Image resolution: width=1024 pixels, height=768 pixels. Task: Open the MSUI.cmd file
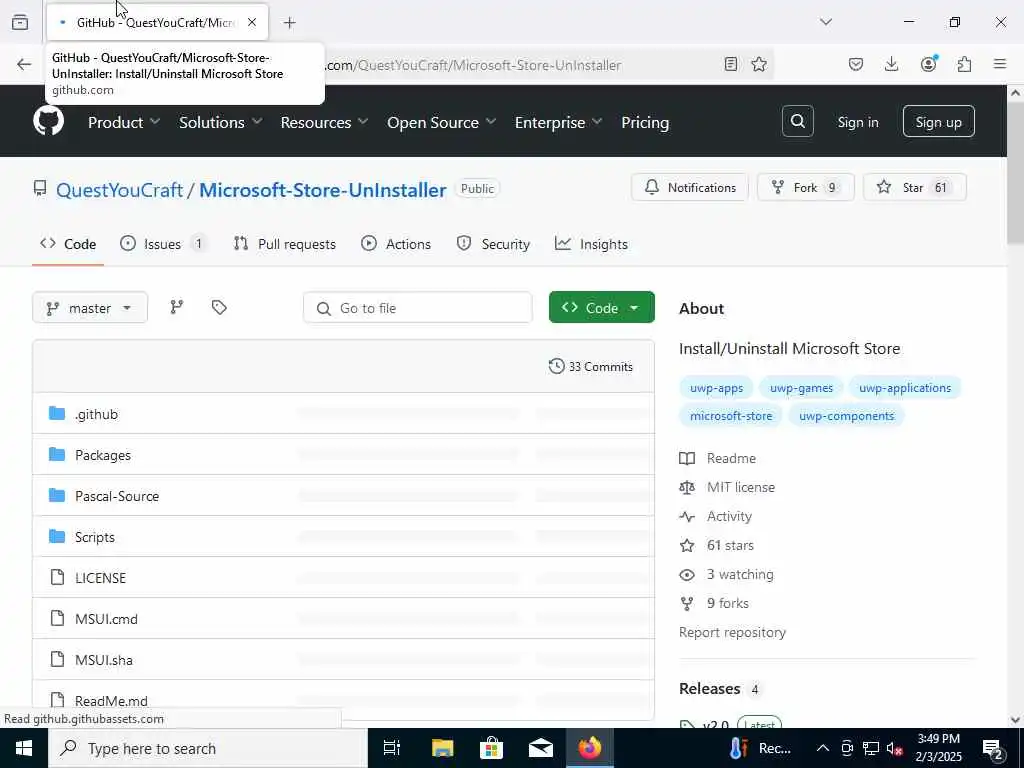[106, 619]
